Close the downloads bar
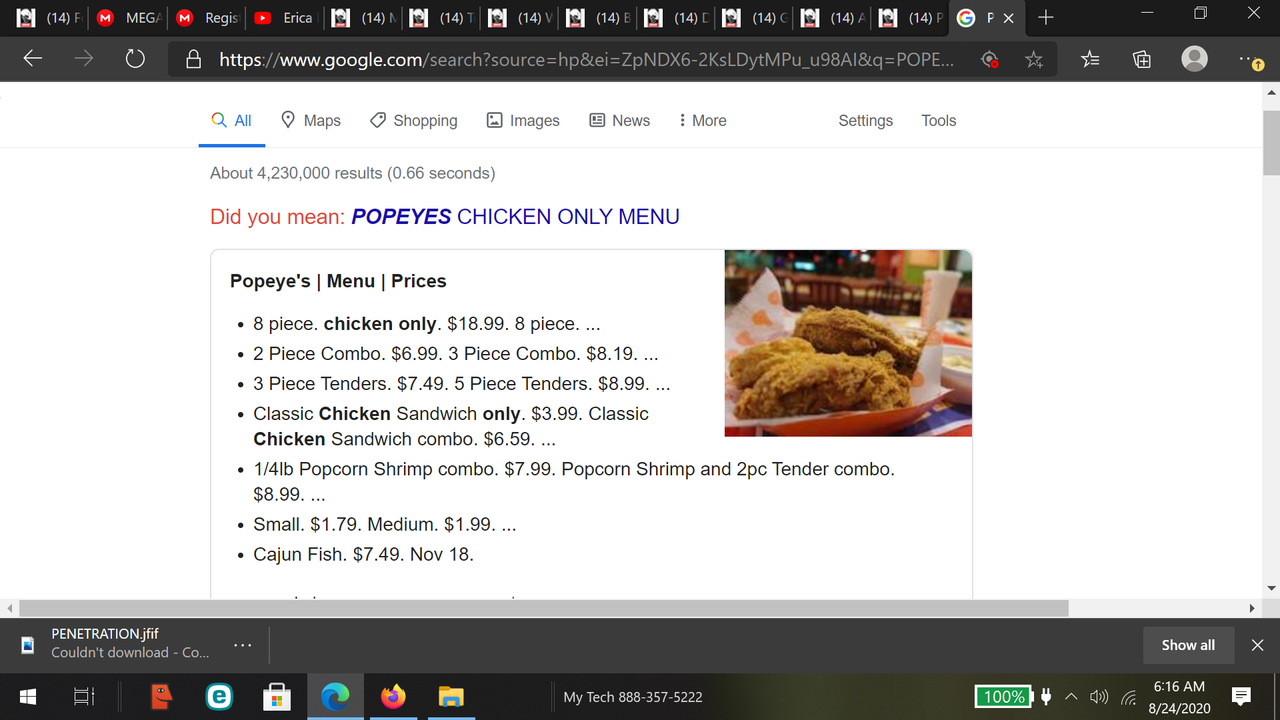1280x720 pixels. coord(1258,645)
